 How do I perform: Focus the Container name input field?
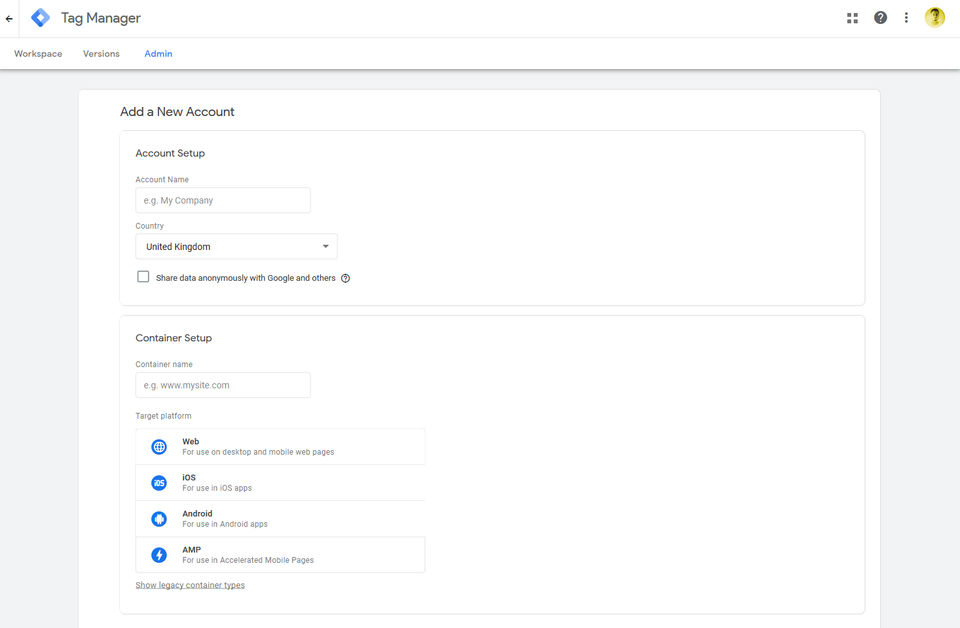[223, 385]
